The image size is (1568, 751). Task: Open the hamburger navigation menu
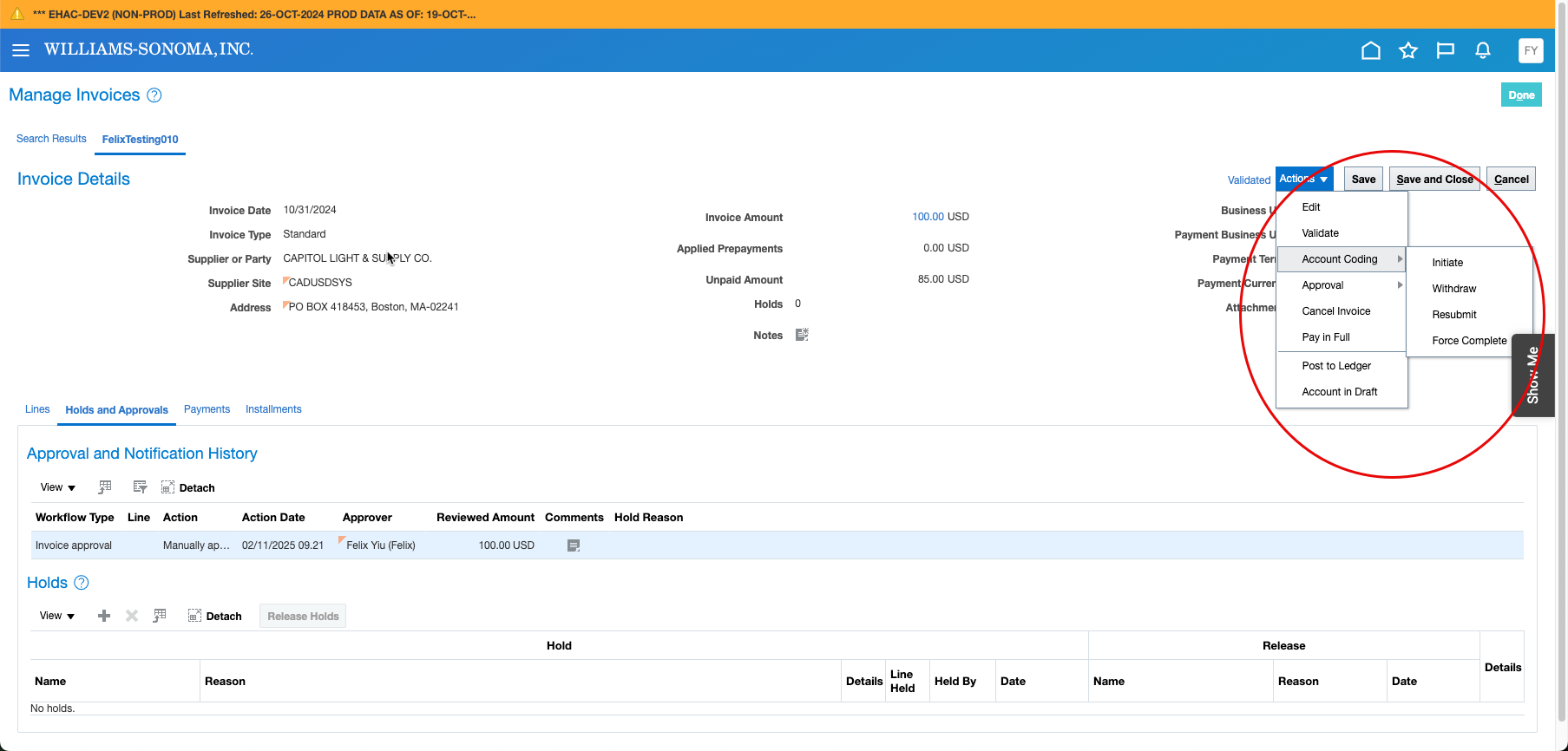[21, 50]
